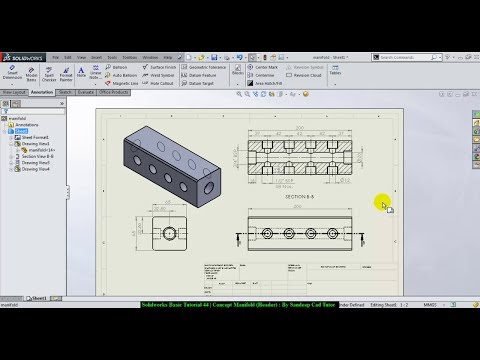This screenshot has height=360, width=480.
Task: Expand the Tables dropdown arrow
Action: 335,84
